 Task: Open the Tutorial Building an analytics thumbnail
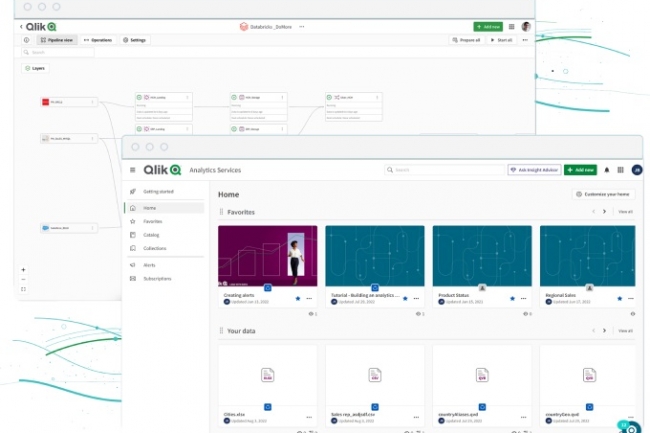375,256
